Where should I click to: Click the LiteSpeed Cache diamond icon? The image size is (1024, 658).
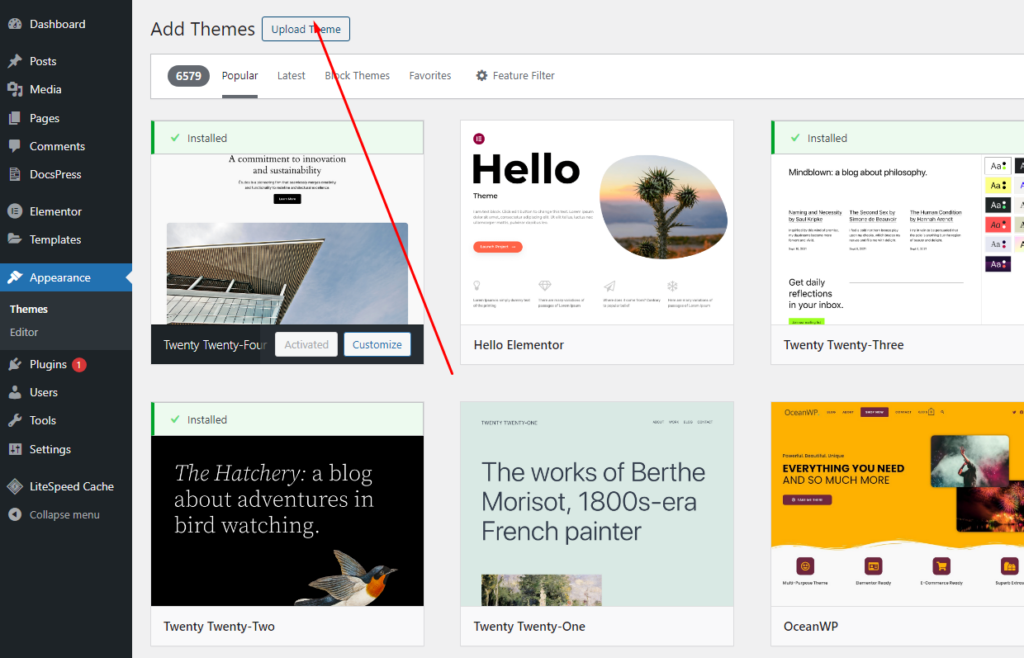point(15,486)
